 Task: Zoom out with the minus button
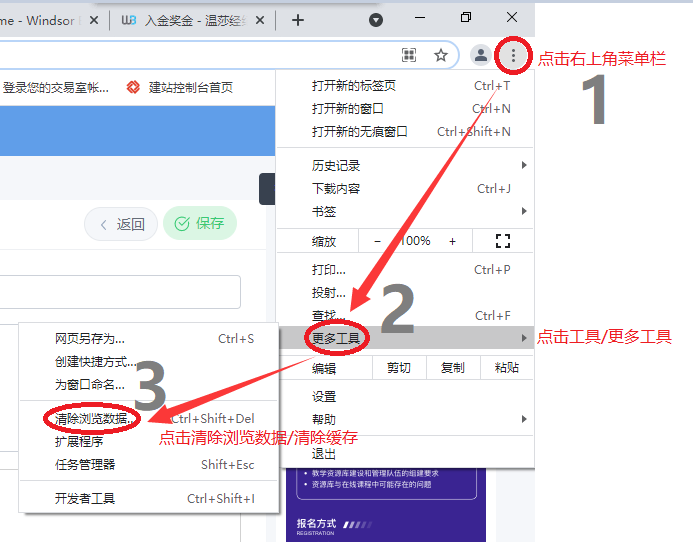pos(377,241)
